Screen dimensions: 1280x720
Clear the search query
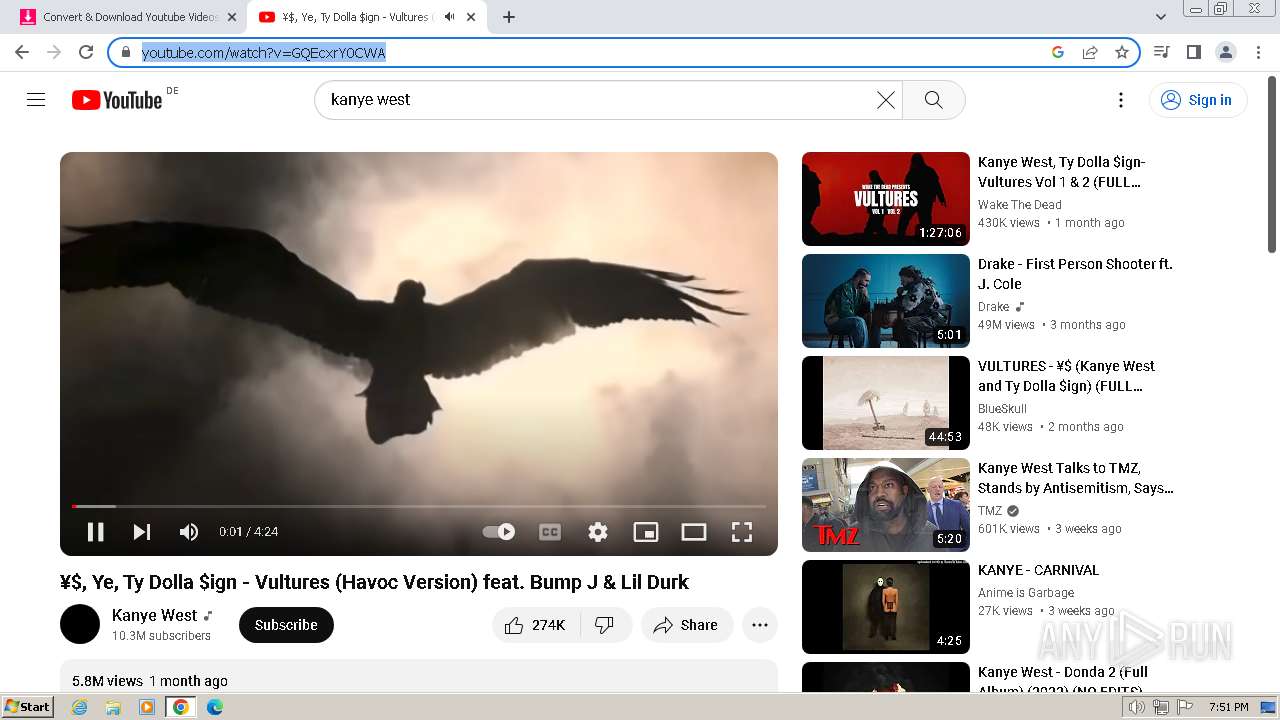click(x=886, y=100)
